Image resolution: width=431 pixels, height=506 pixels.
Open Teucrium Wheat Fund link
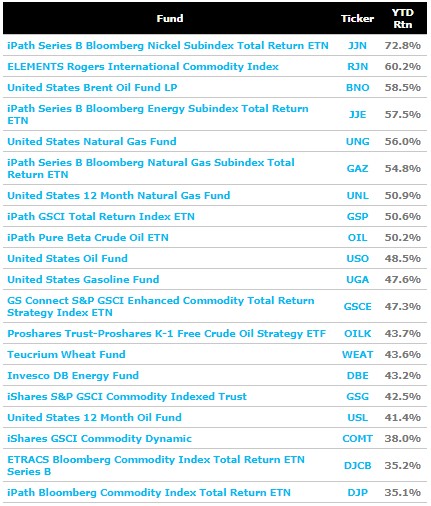[66, 354]
